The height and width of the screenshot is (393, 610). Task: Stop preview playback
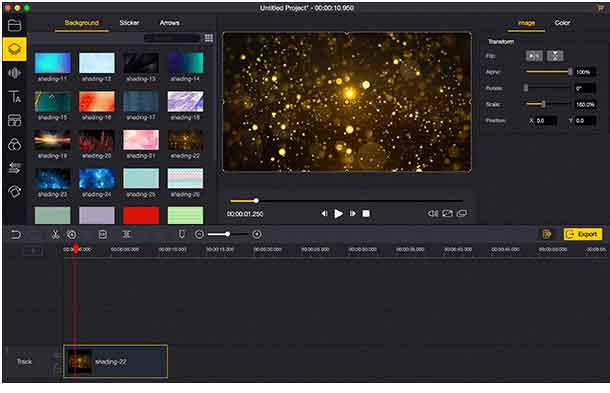pos(366,214)
